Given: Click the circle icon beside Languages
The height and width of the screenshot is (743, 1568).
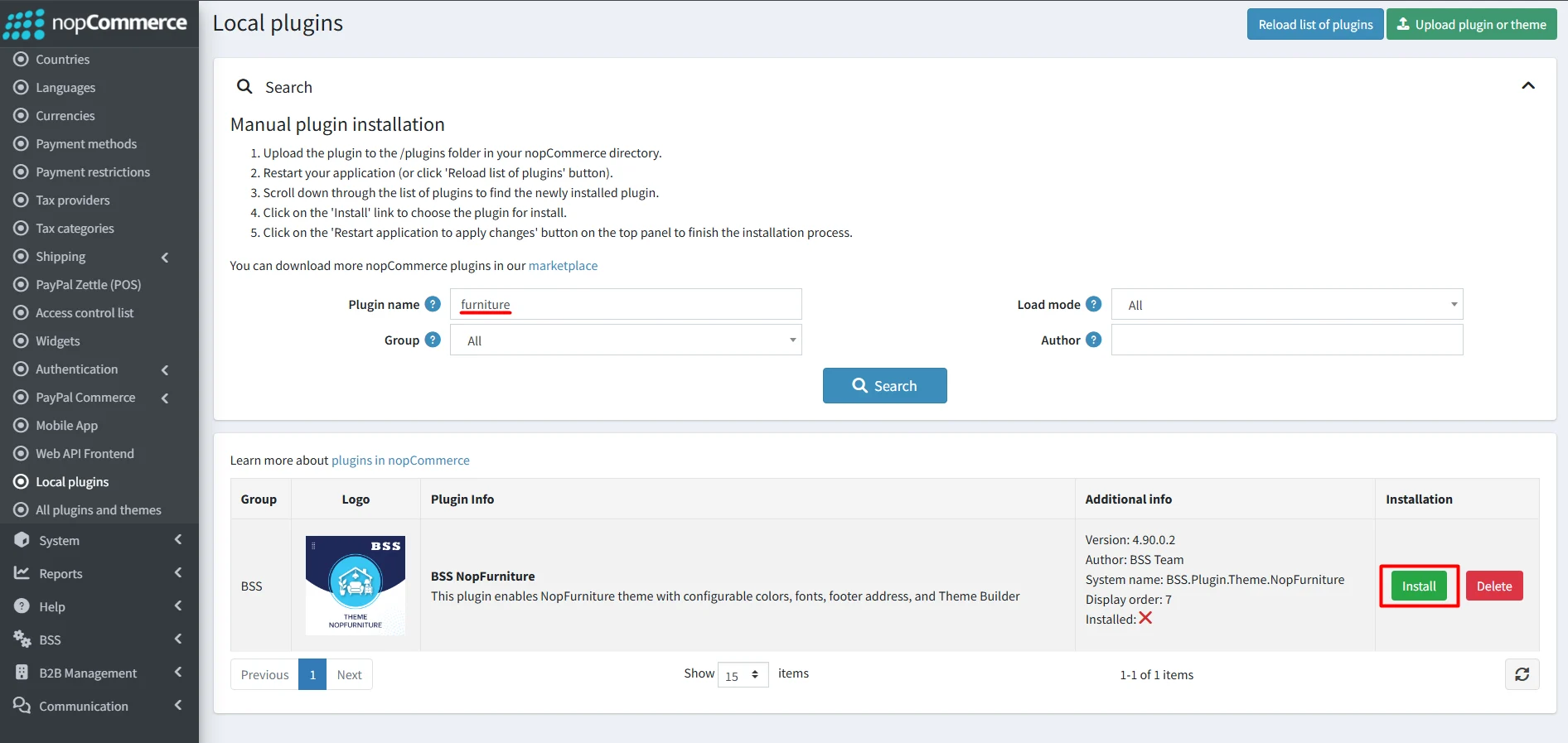Looking at the screenshot, I should tap(22, 87).
